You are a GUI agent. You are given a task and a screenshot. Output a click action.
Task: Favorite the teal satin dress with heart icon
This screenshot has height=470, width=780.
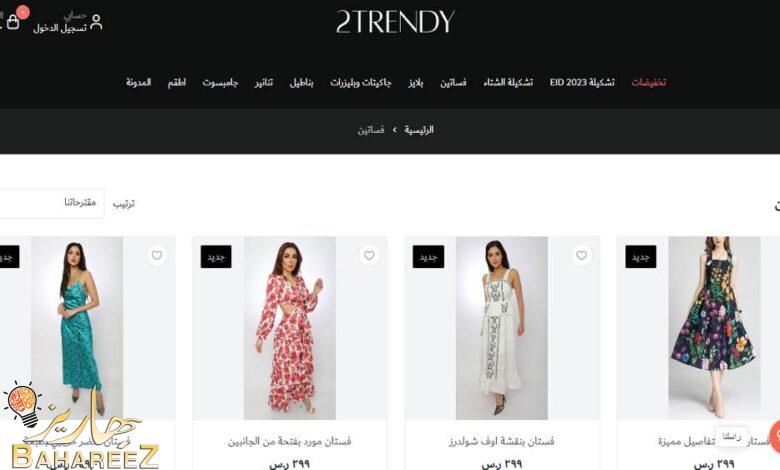coord(157,255)
